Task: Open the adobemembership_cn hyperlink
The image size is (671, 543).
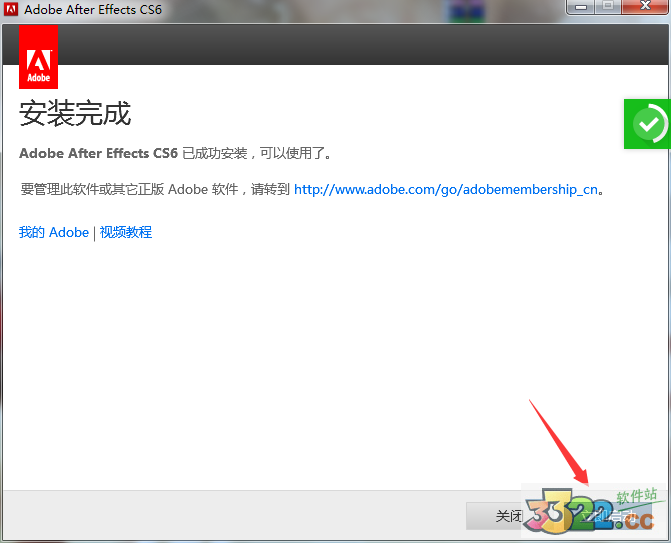Action: coord(446,189)
